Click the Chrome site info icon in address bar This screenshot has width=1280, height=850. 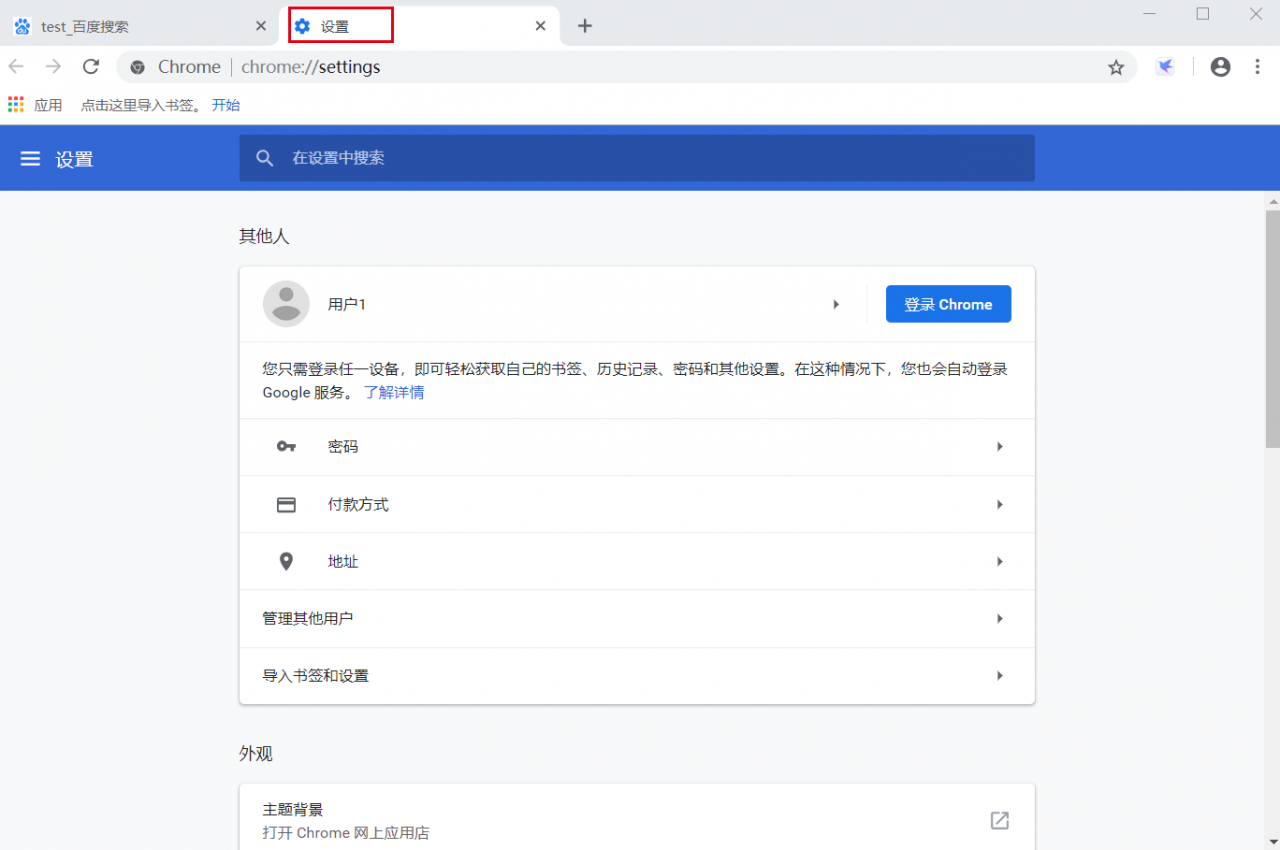pos(138,67)
